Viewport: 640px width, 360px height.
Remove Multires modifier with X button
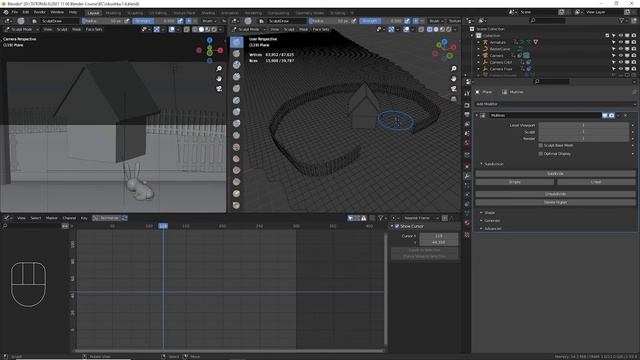pos(625,116)
